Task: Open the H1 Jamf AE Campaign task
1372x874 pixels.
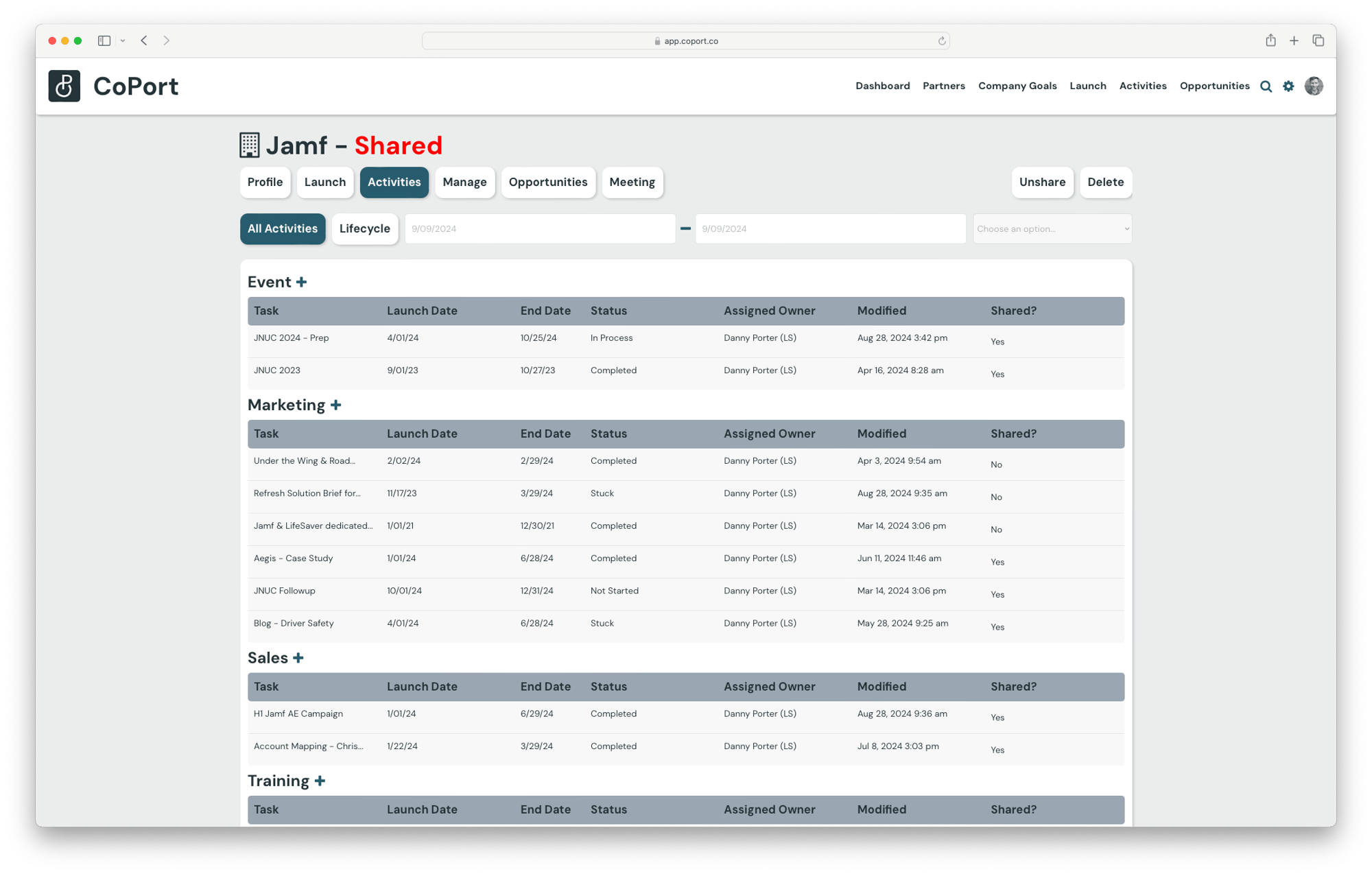Action: click(298, 714)
